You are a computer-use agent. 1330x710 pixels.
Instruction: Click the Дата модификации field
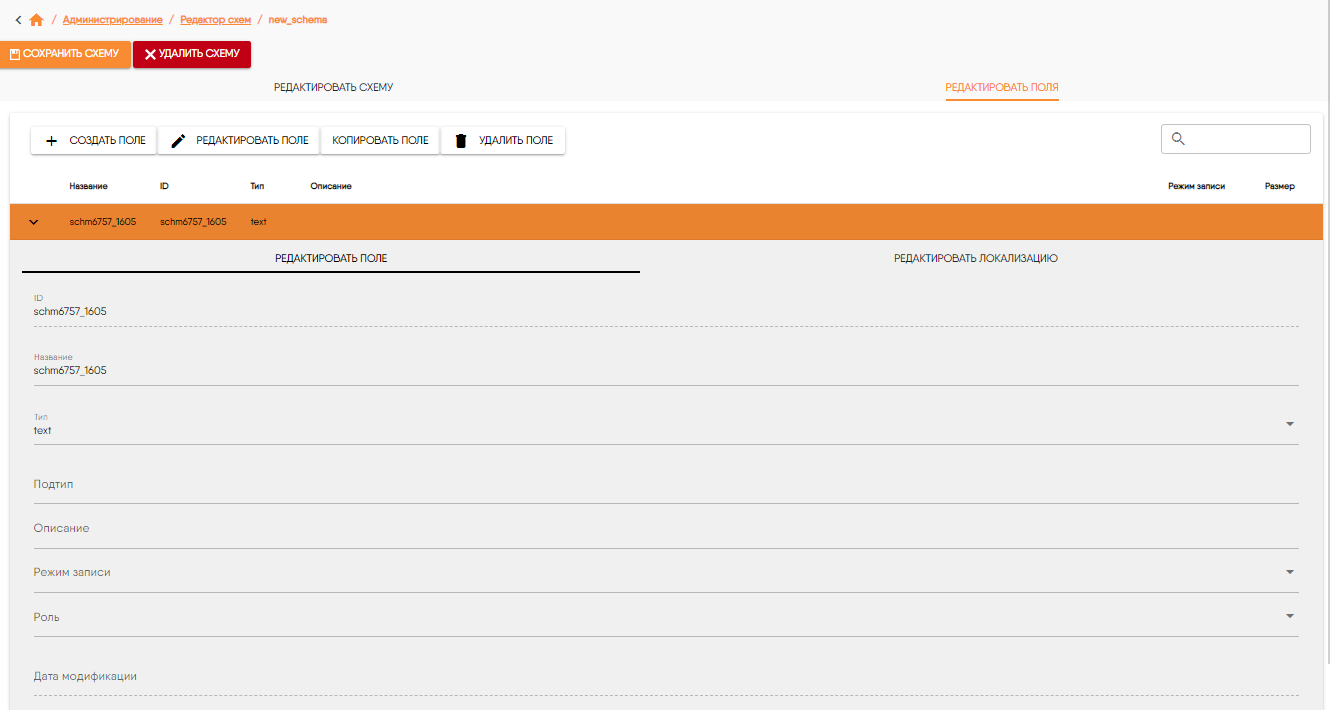pos(666,676)
